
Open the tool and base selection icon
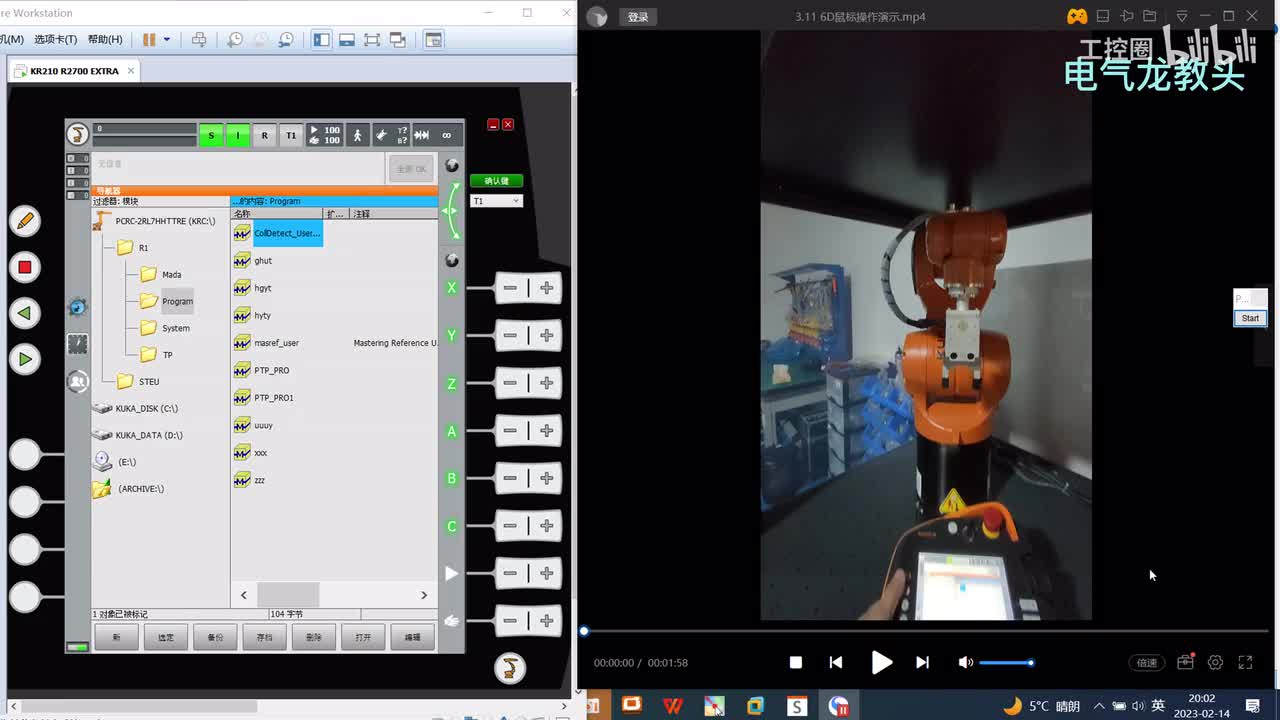tap(391, 135)
